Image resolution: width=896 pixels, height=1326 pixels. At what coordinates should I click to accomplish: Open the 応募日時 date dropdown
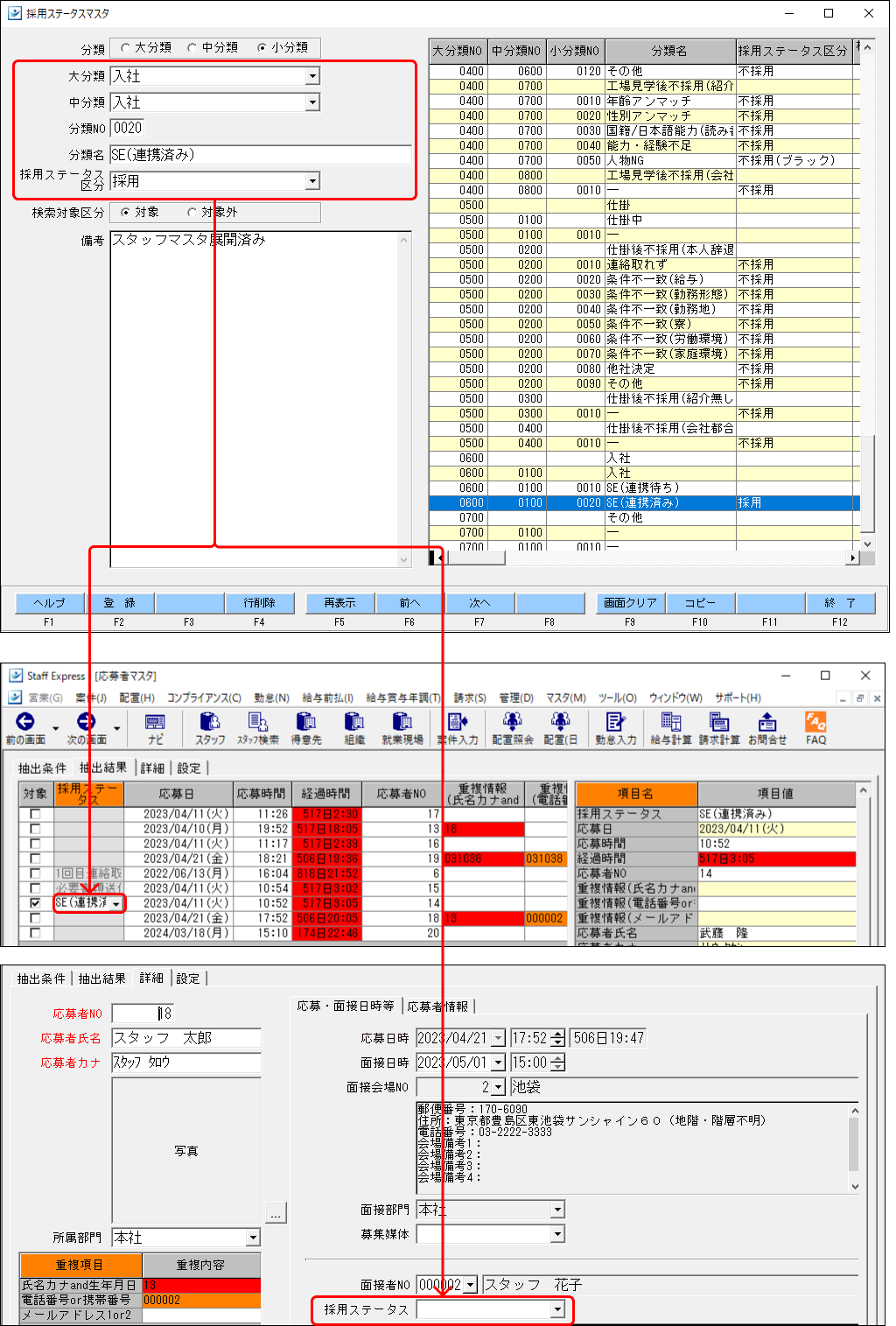[499, 1038]
